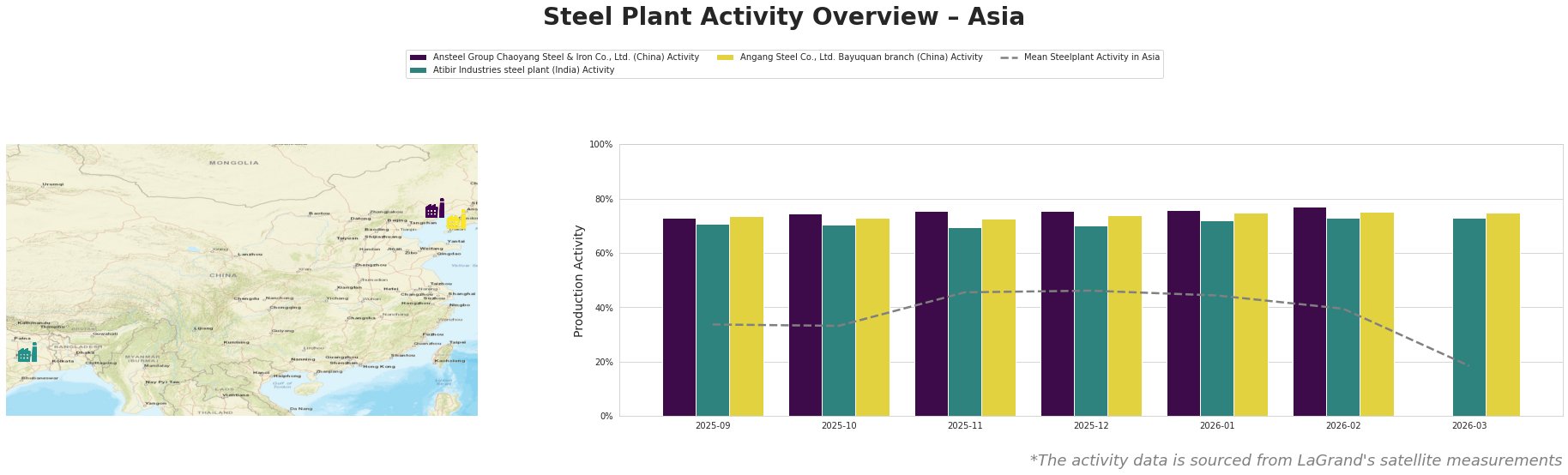Click the teal Atibir Industries factory map icon
1568x475 pixels.
pyautogui.click(x=27, y=352)
